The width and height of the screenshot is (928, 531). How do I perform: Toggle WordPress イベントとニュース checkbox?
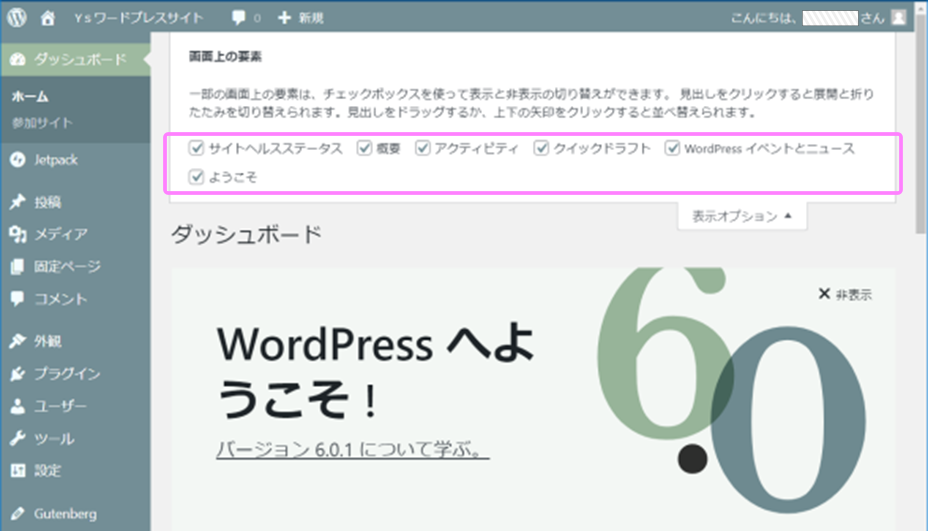pyautogui.click(x=672, y=148)
